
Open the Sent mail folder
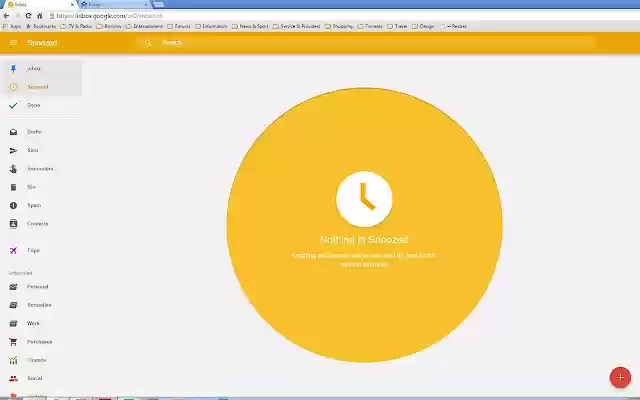point(42,150)
